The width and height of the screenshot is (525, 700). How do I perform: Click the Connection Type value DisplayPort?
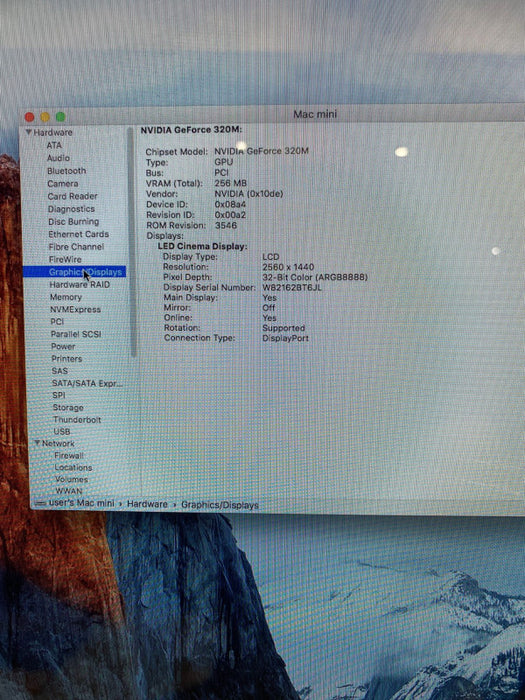click(285, 338)
